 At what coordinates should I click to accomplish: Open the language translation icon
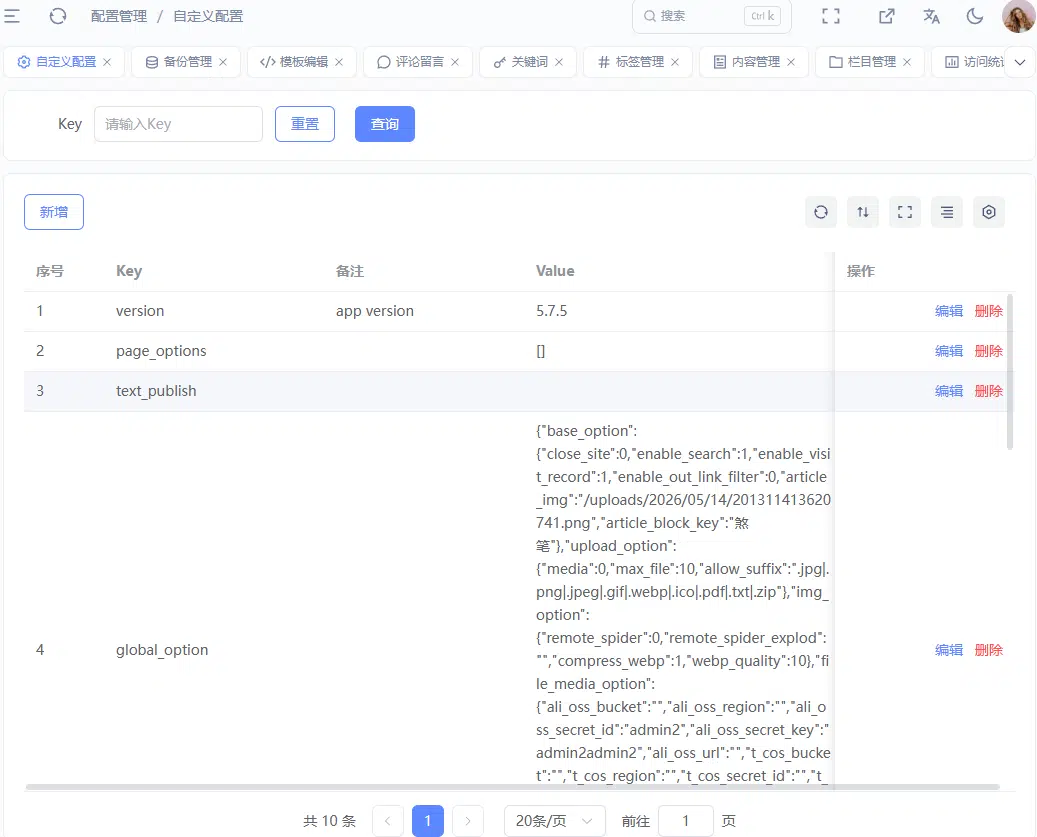931,17
